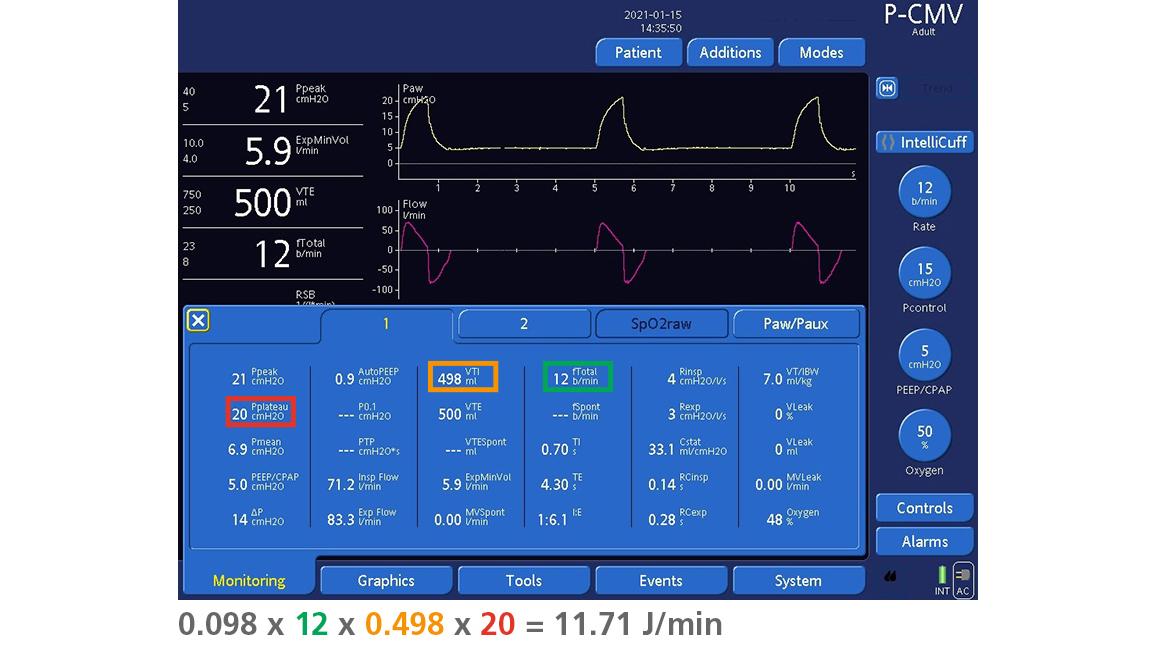Open the Patient window
This screenshot has height=650, width=1156.
point(638,52)
